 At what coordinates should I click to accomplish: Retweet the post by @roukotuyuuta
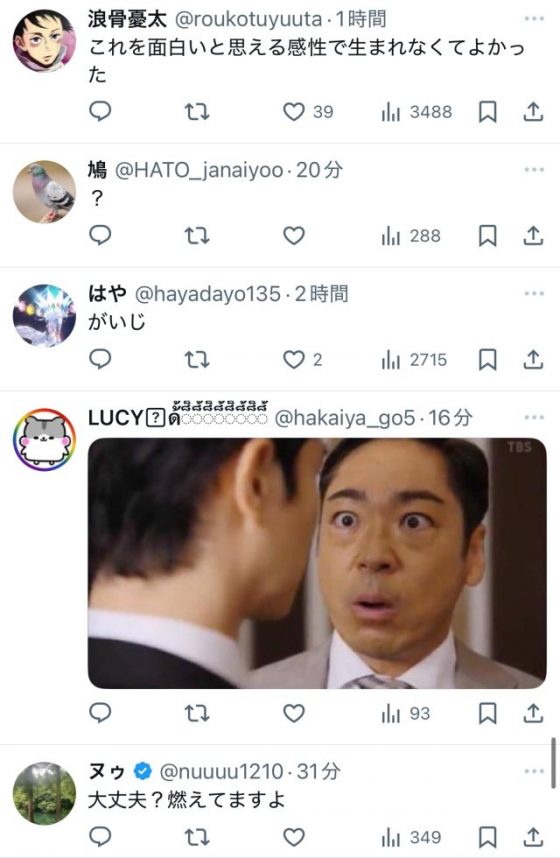(x=197, y=112)
